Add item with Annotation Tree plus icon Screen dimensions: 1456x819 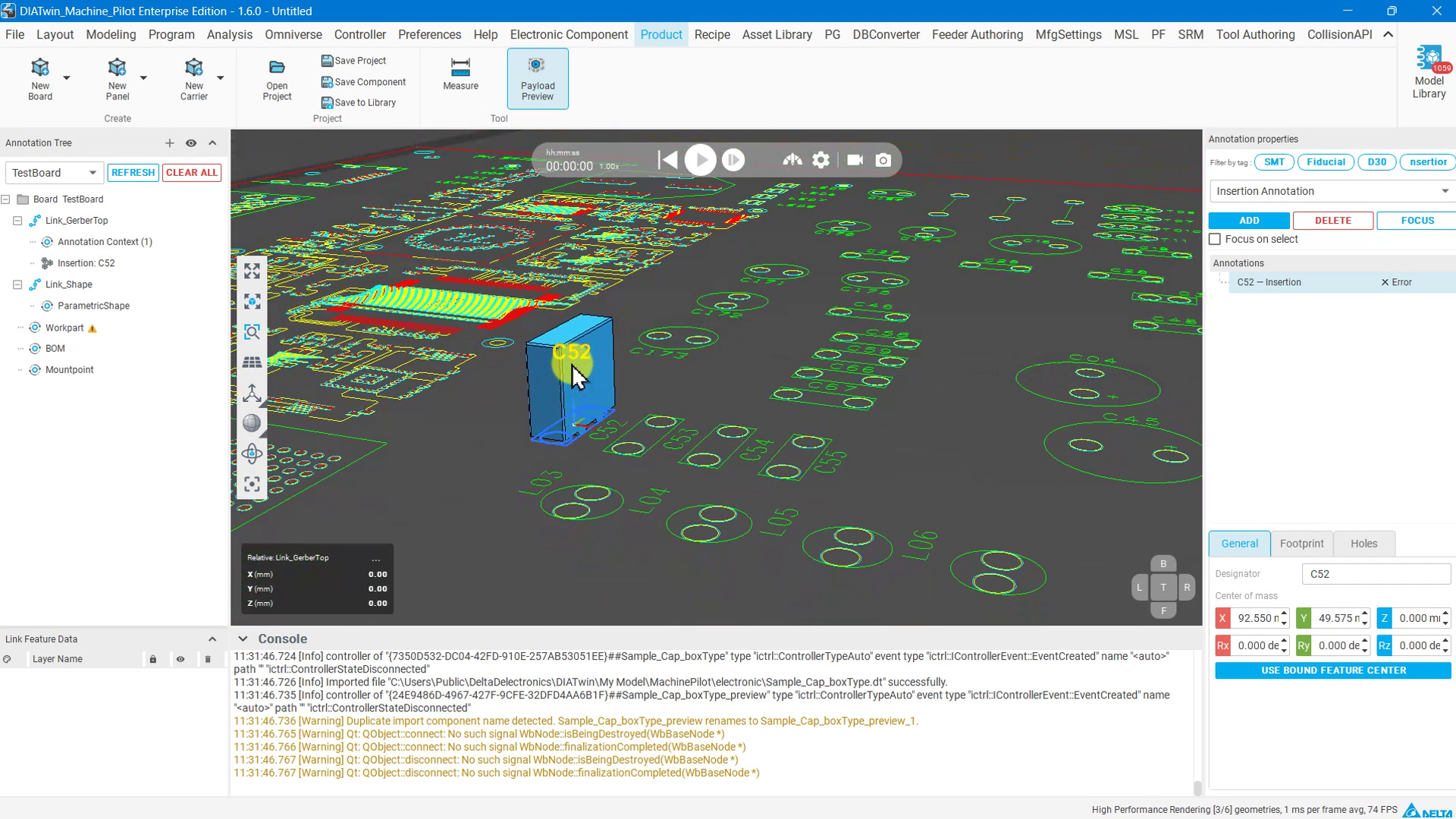(170, 143)
